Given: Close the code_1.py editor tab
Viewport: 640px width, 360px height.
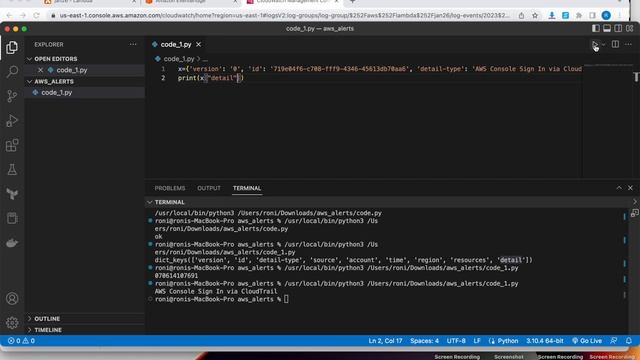Looking at the screenshot, I should pyautogui.click(x=198, y=44).
